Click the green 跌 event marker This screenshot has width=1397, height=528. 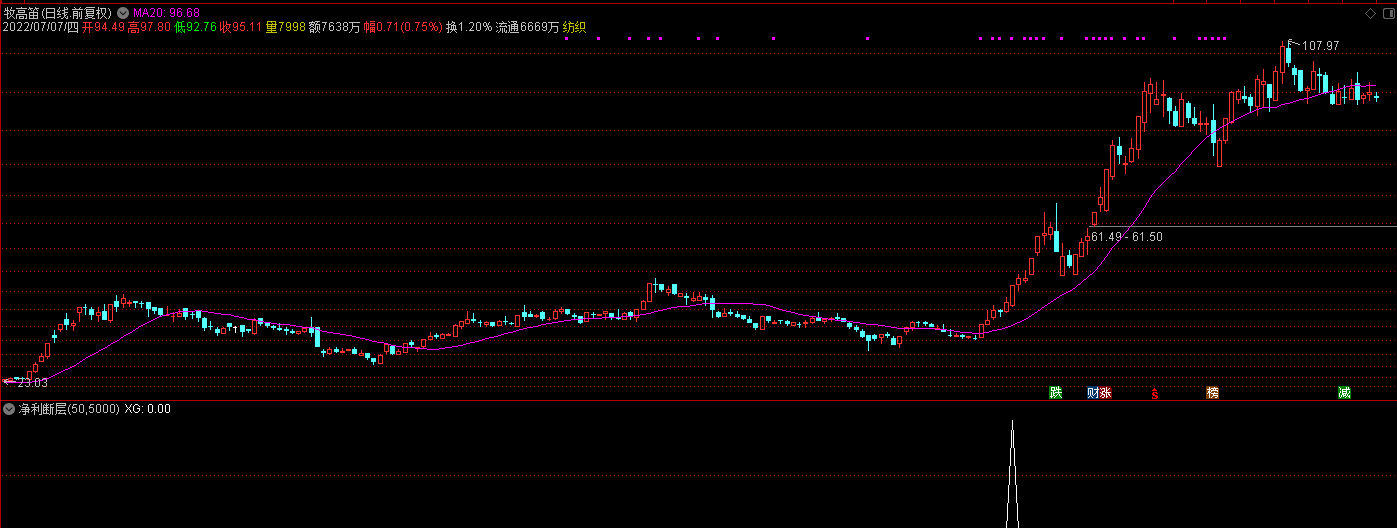[1055, 392]
